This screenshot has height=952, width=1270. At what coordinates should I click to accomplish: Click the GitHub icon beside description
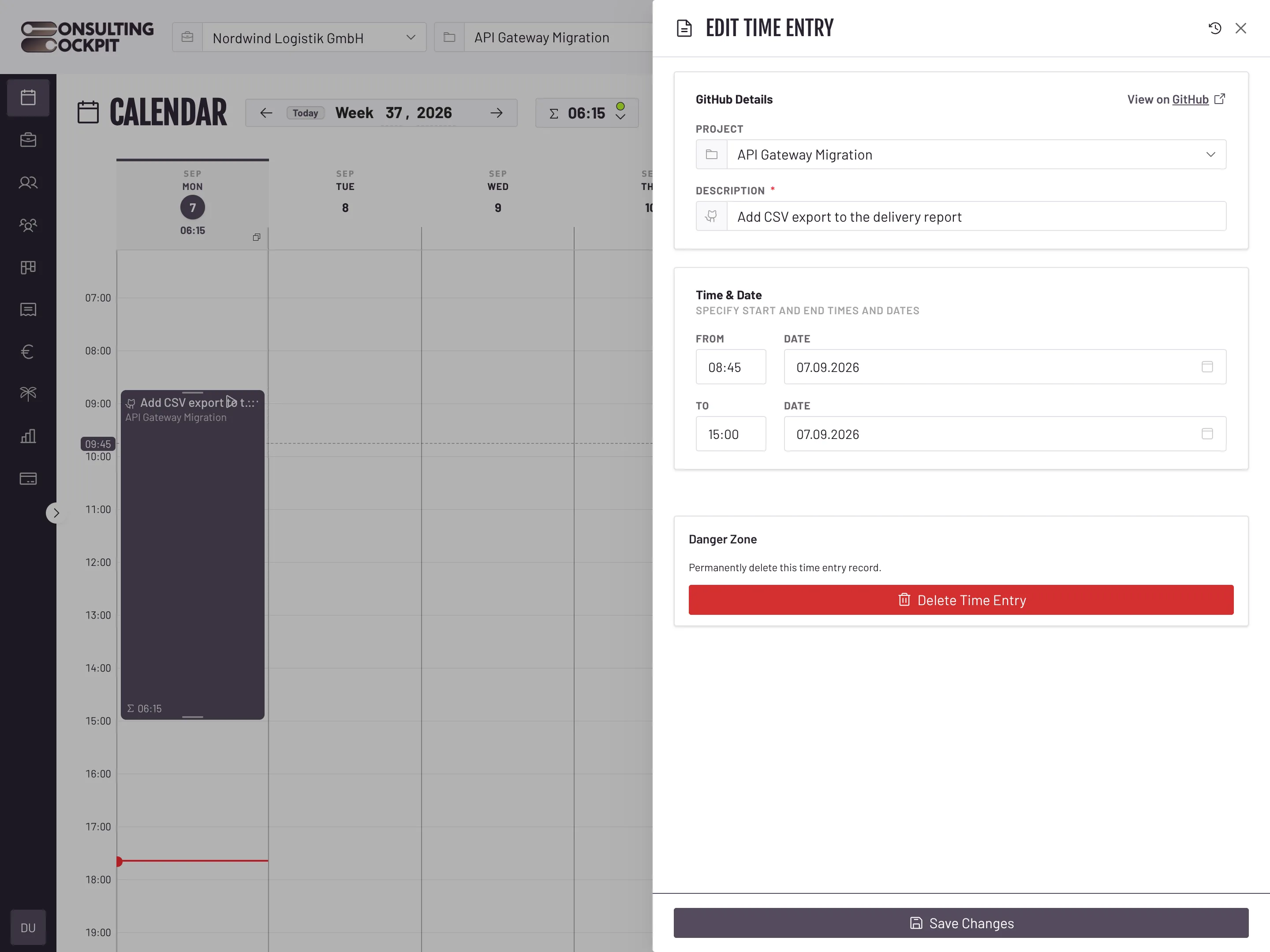point(711,216)
